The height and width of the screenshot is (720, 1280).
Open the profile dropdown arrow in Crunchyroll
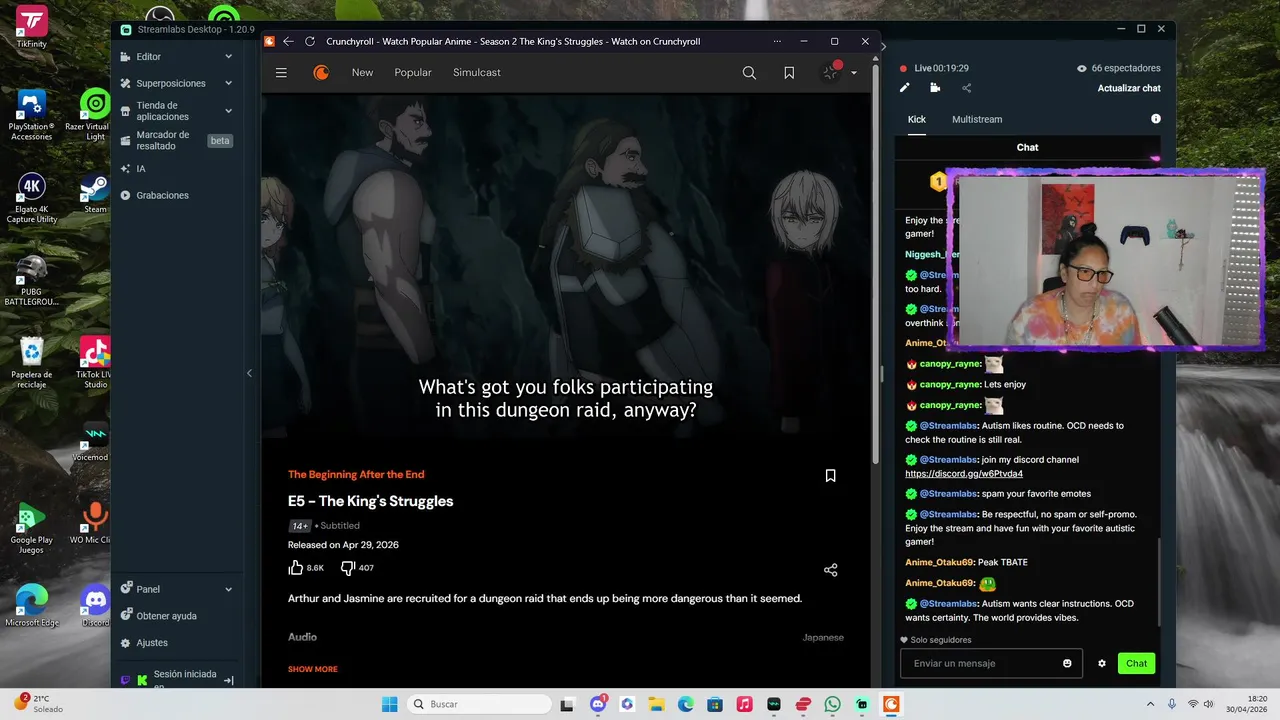(854, 73)
